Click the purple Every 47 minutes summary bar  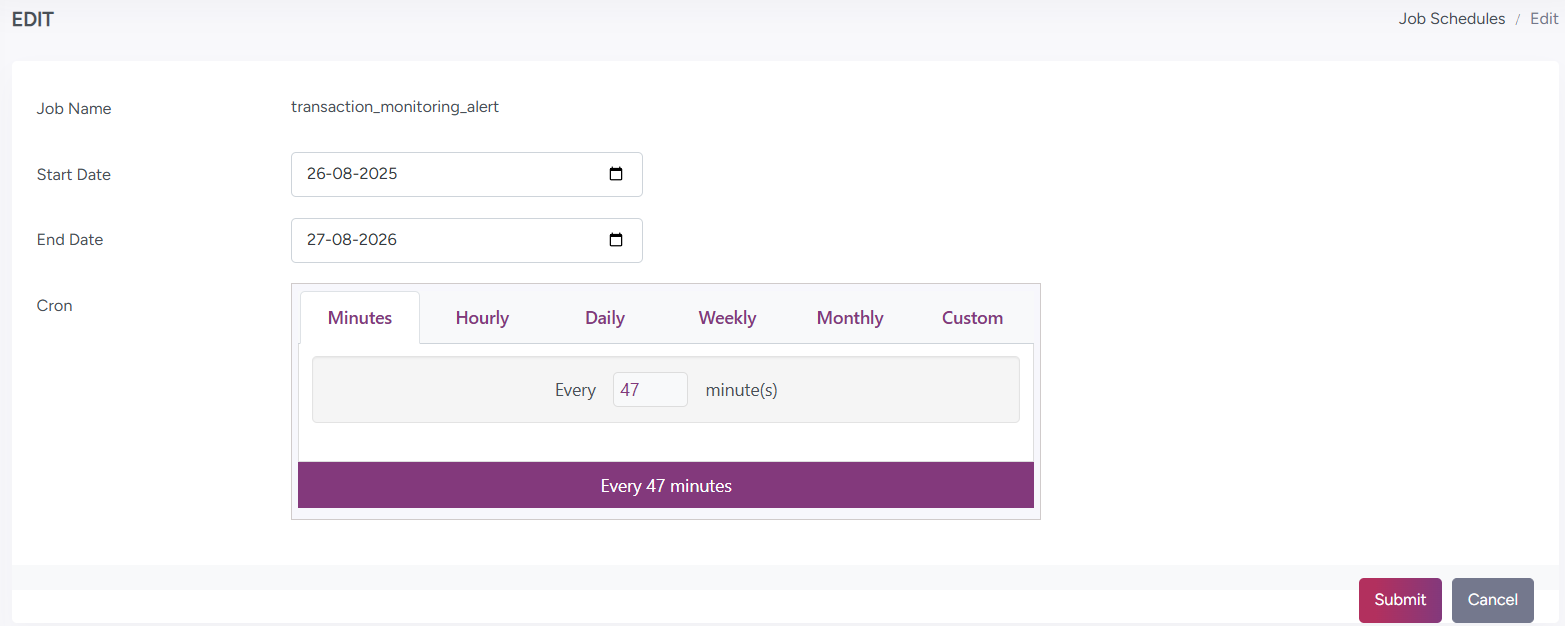coord(666,486)
